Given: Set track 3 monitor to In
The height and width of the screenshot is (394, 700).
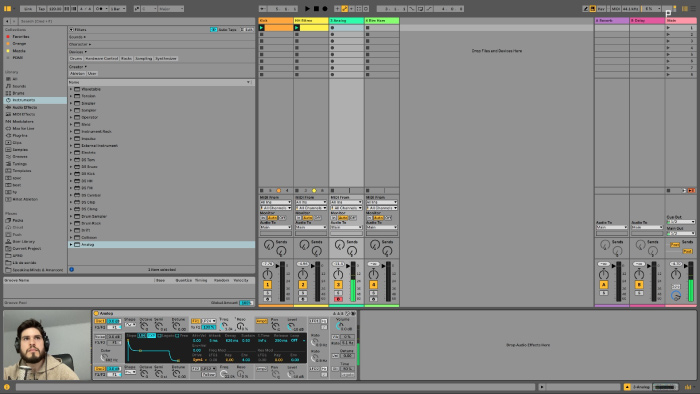Looking at the screenshot, I should [x=334, y=218].
